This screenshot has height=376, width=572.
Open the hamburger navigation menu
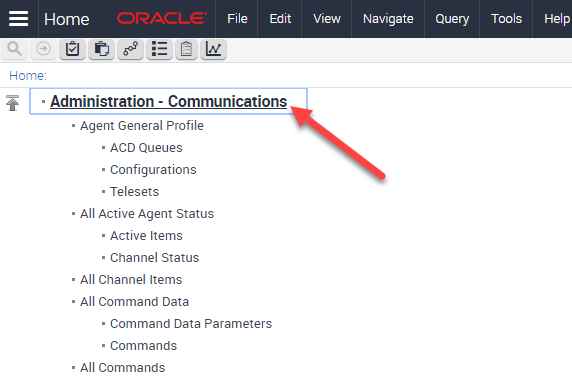[x=18, y=19]
